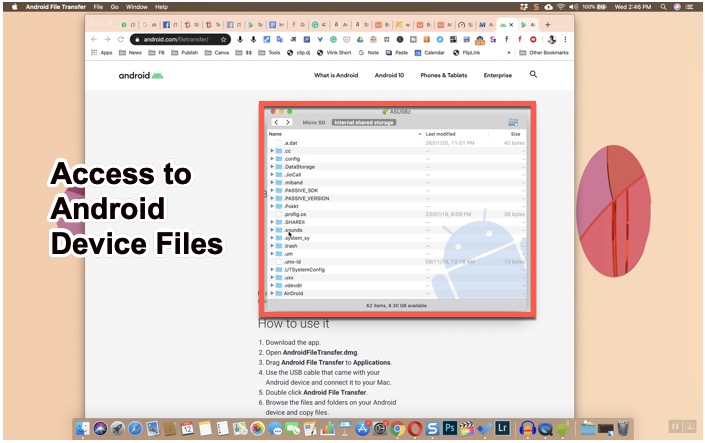This screenshot has height=443, width=705.
Task: Go back with the file window left arrow
Action: [x=276, y=122]
